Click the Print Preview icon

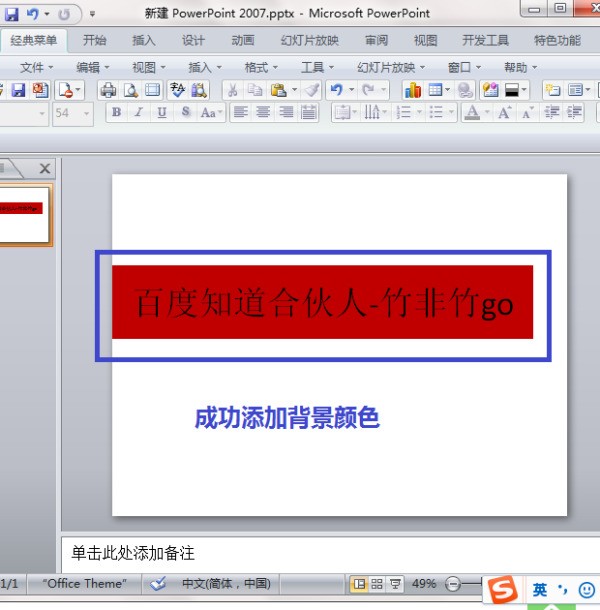point(130,90)
